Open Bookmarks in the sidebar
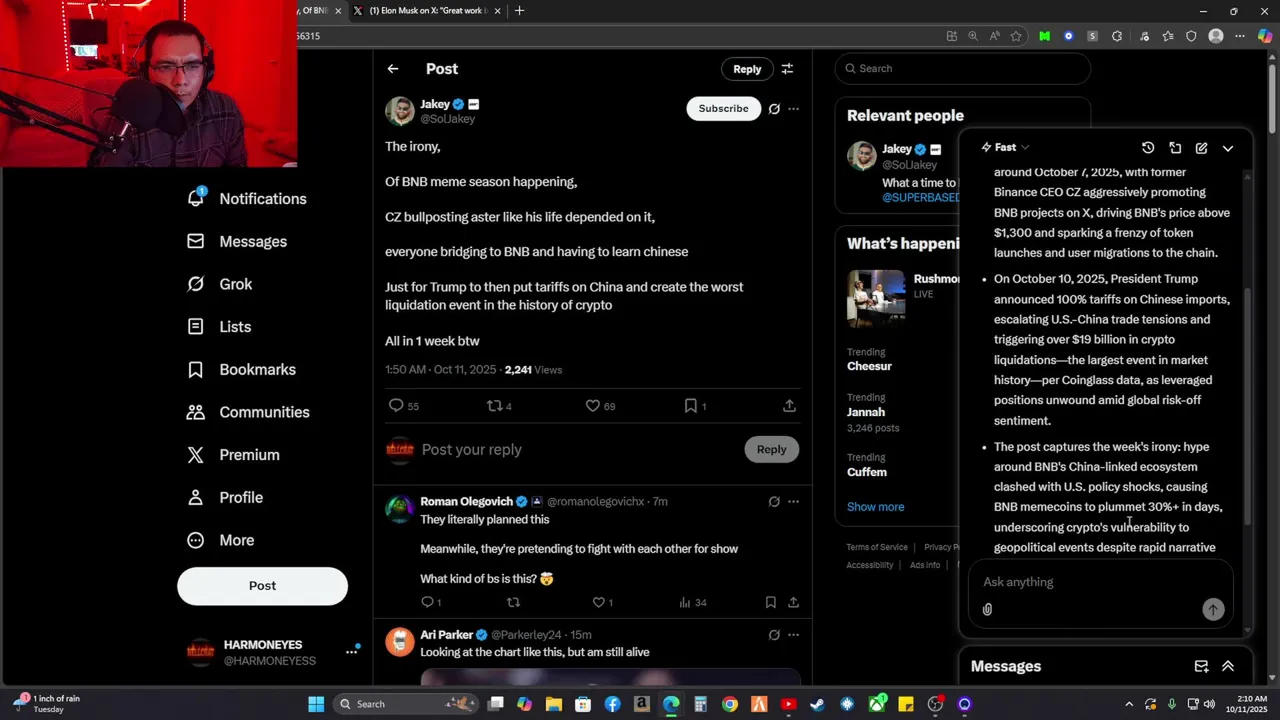 241,369
